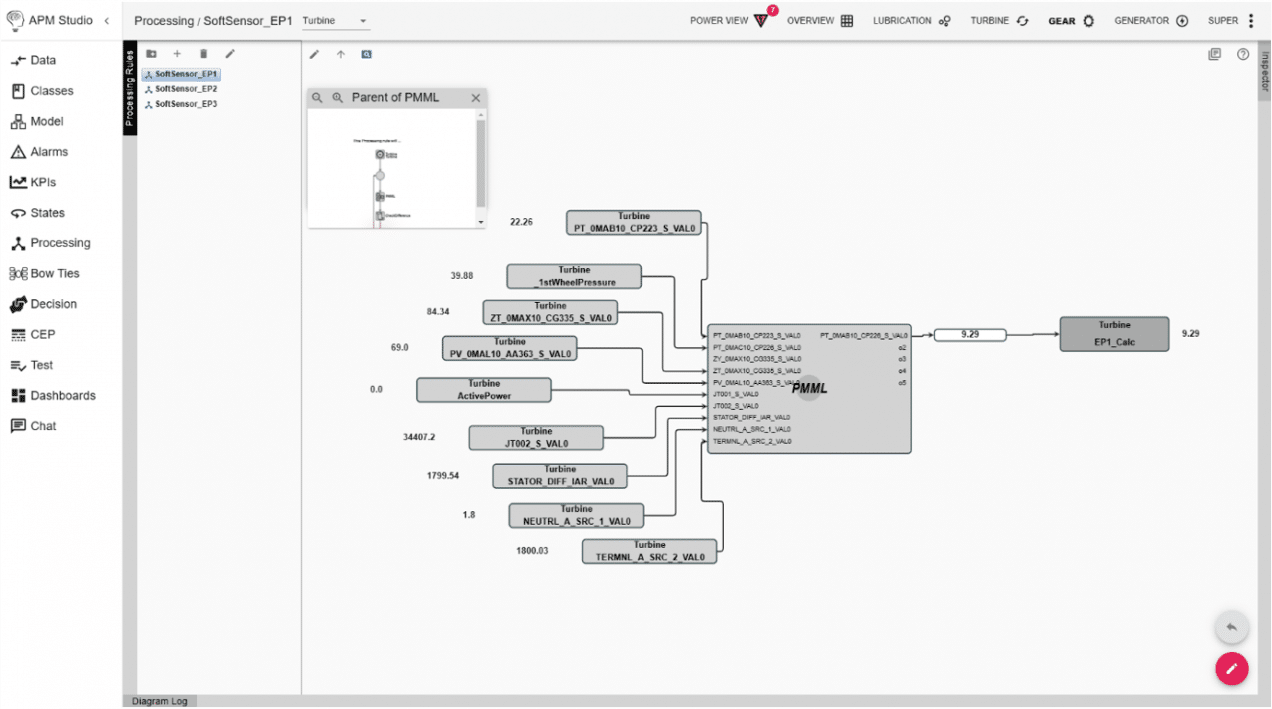
Task: Click the undo arrow floating button
Action: [1232, 627]
